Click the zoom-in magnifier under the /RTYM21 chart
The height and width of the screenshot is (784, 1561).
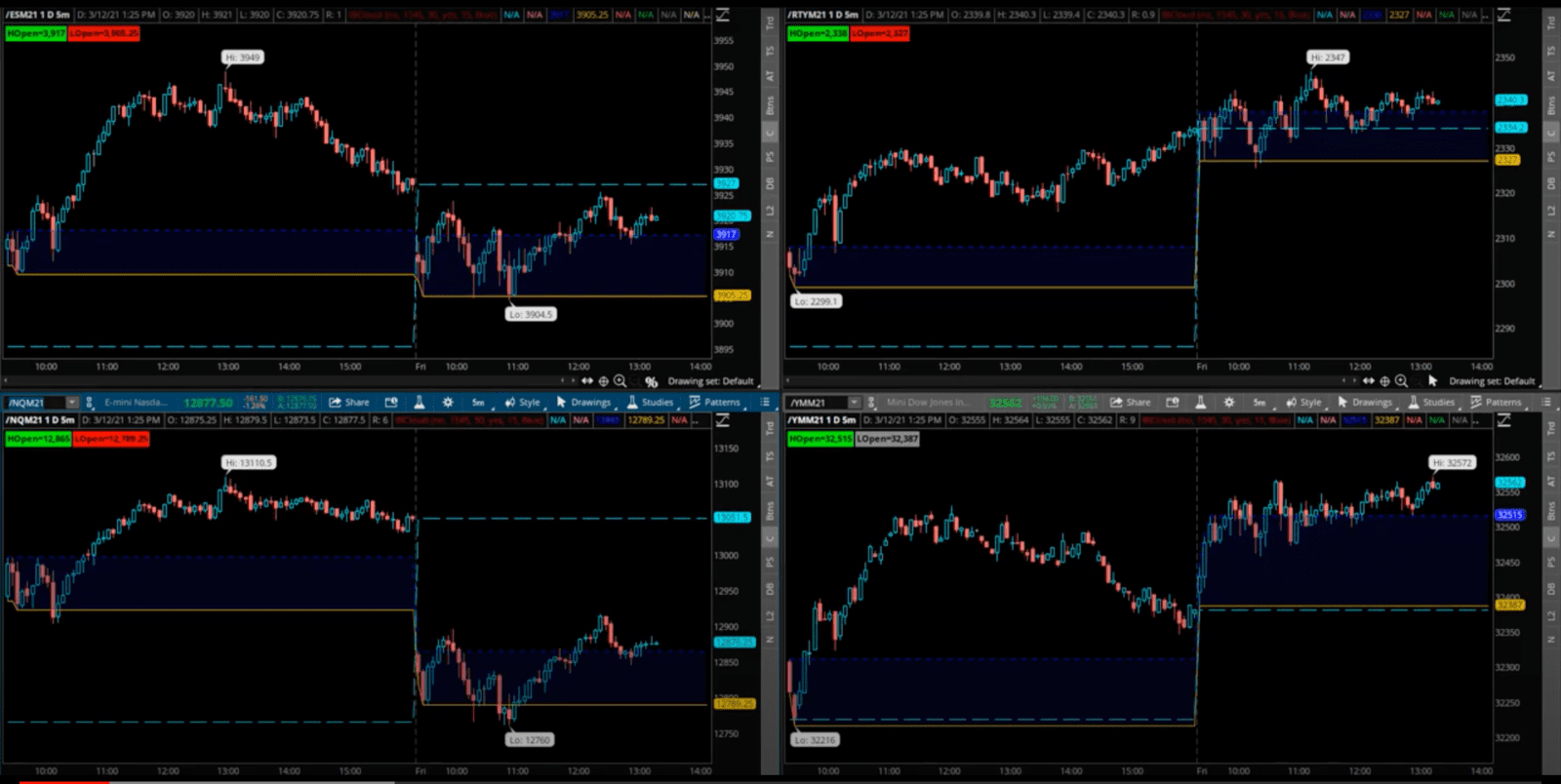(x=1401, y=381)
